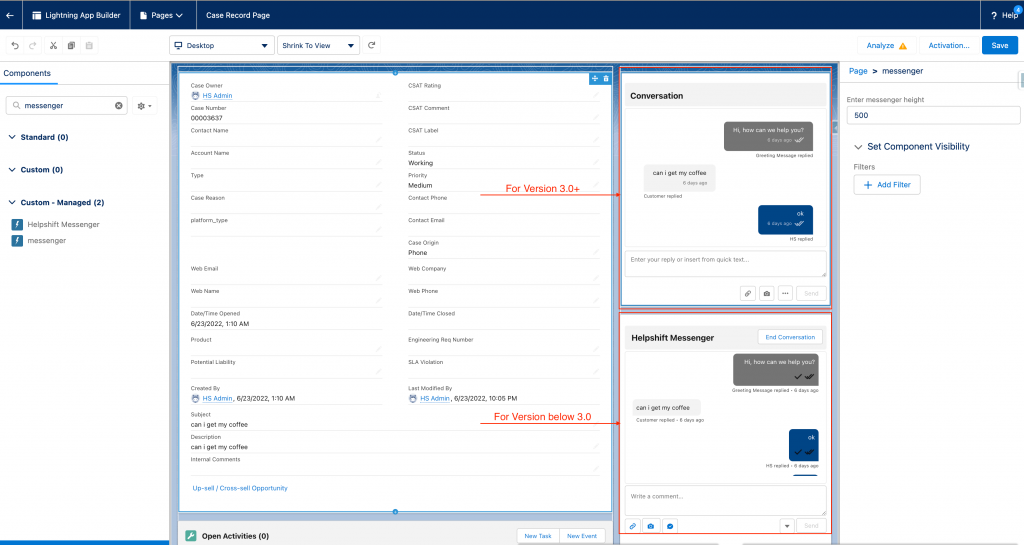The width and height of the screenshot is (1024, 545).
Task: Open the Shrink To View dropdown
Action: click(318, 46)
